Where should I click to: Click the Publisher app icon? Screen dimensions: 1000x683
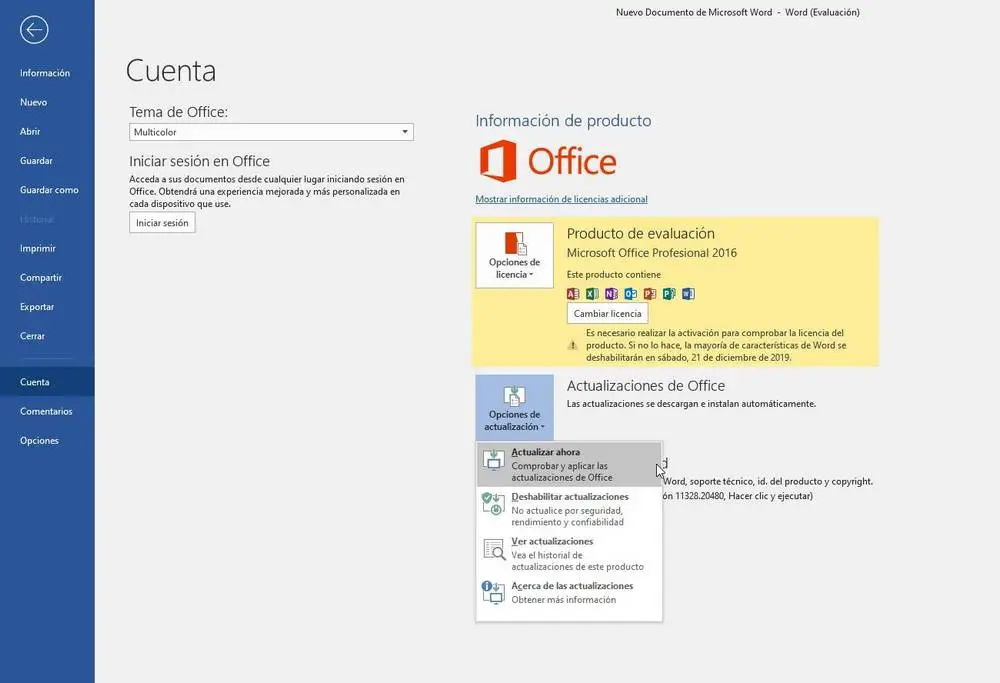click(x=668, y=293)
